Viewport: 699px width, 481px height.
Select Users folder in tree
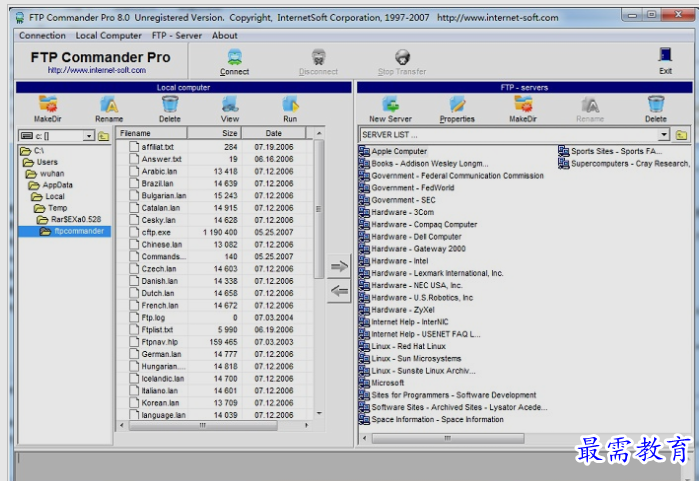tap(41, 162)
